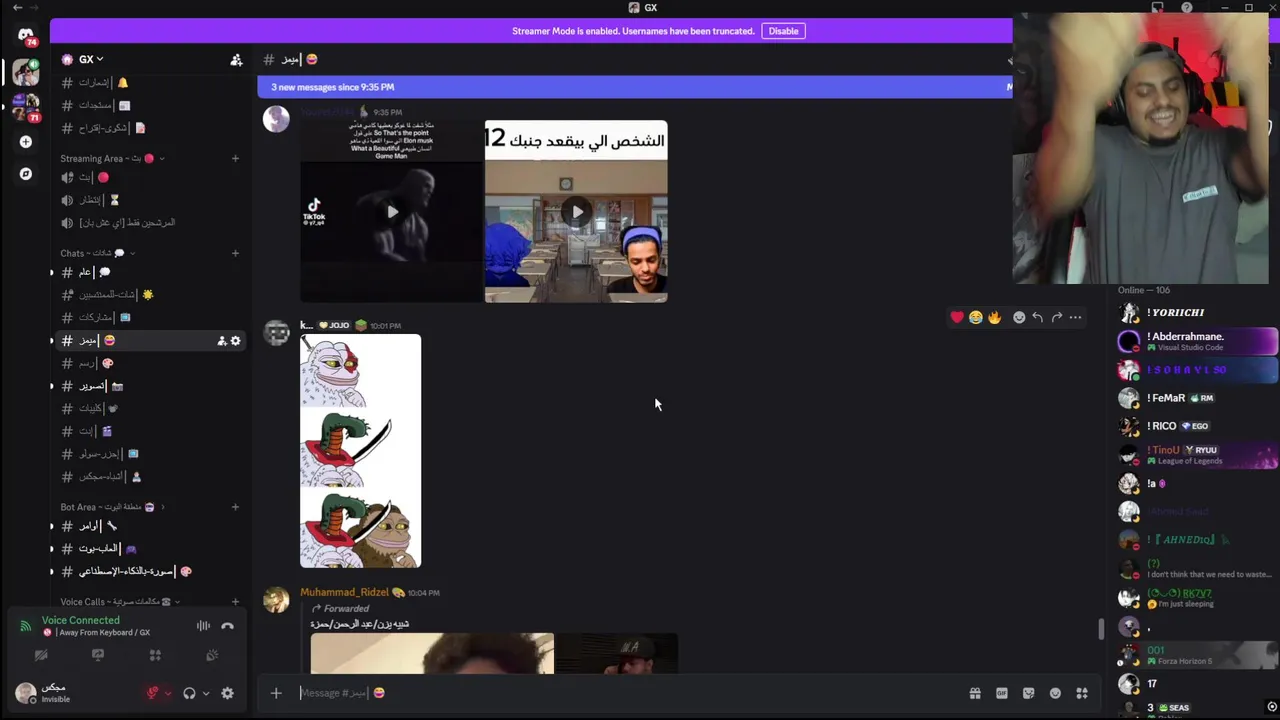This screenshot has height=720, width=1280.
Task: Open apps launcher in message bar
Action: pyautogui.click(x=1082, y=693)
